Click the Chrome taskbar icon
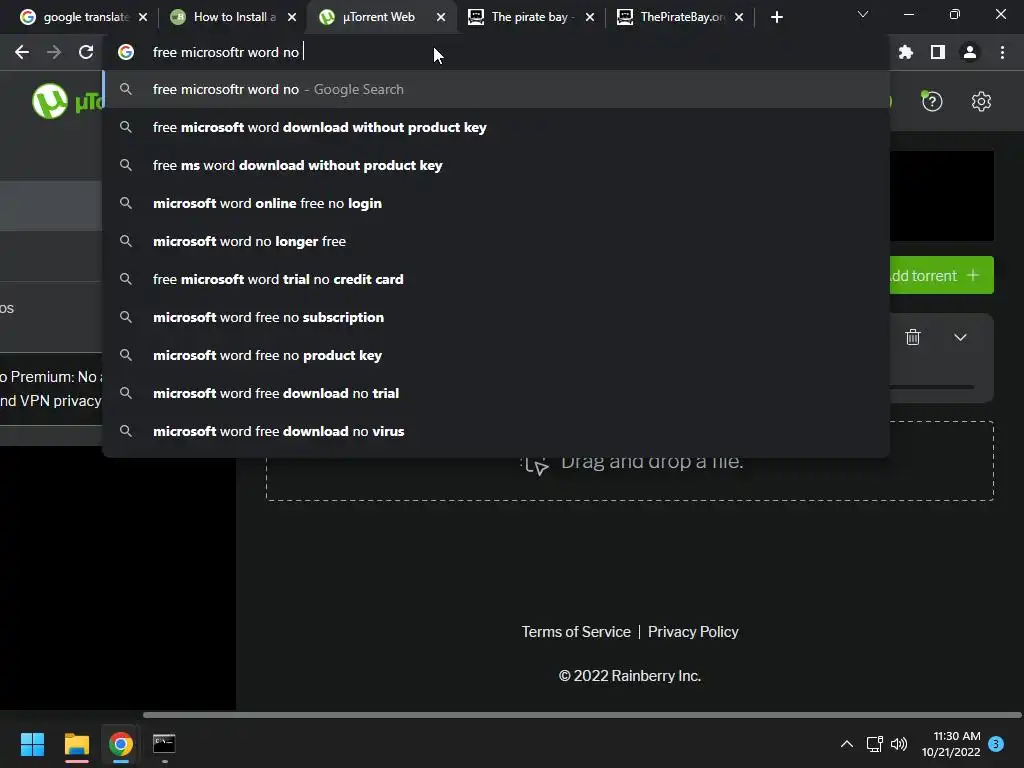 (x=121, y=744)
